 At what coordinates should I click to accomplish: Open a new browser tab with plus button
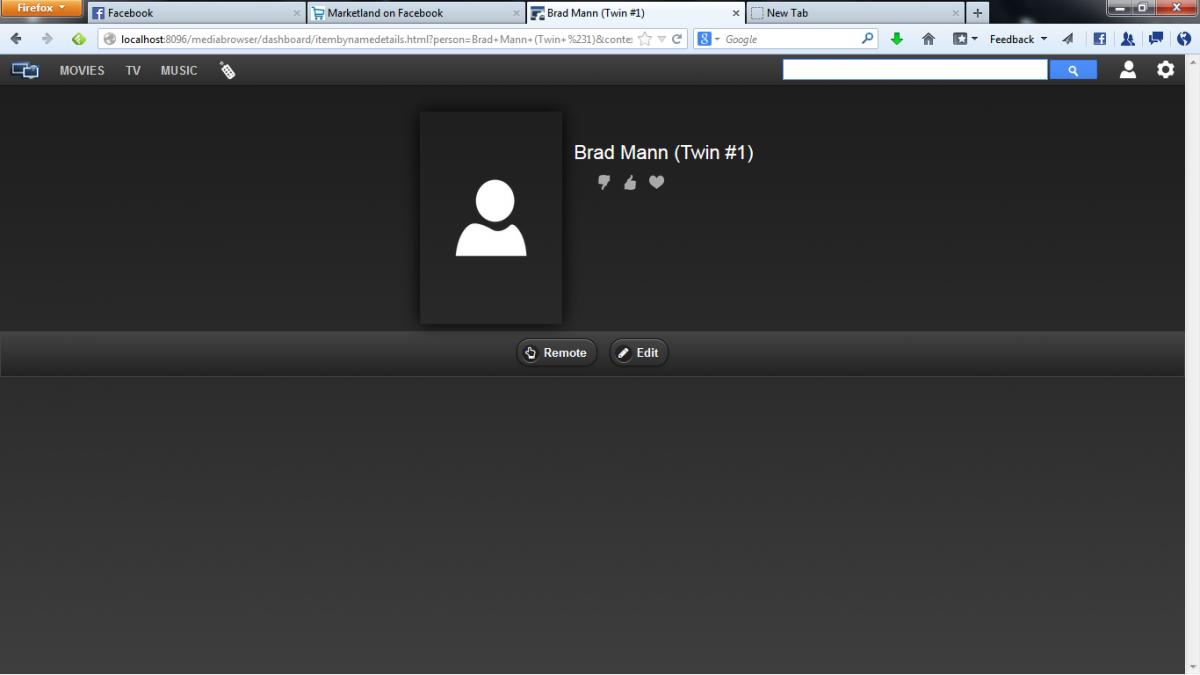[x=978, y=13]
